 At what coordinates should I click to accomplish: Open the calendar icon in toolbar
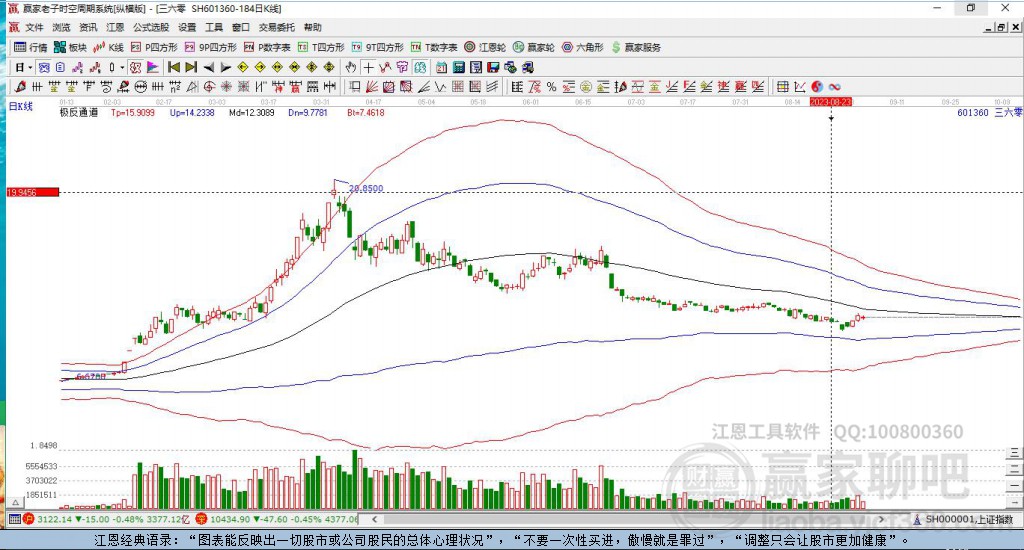coord(441,67)
